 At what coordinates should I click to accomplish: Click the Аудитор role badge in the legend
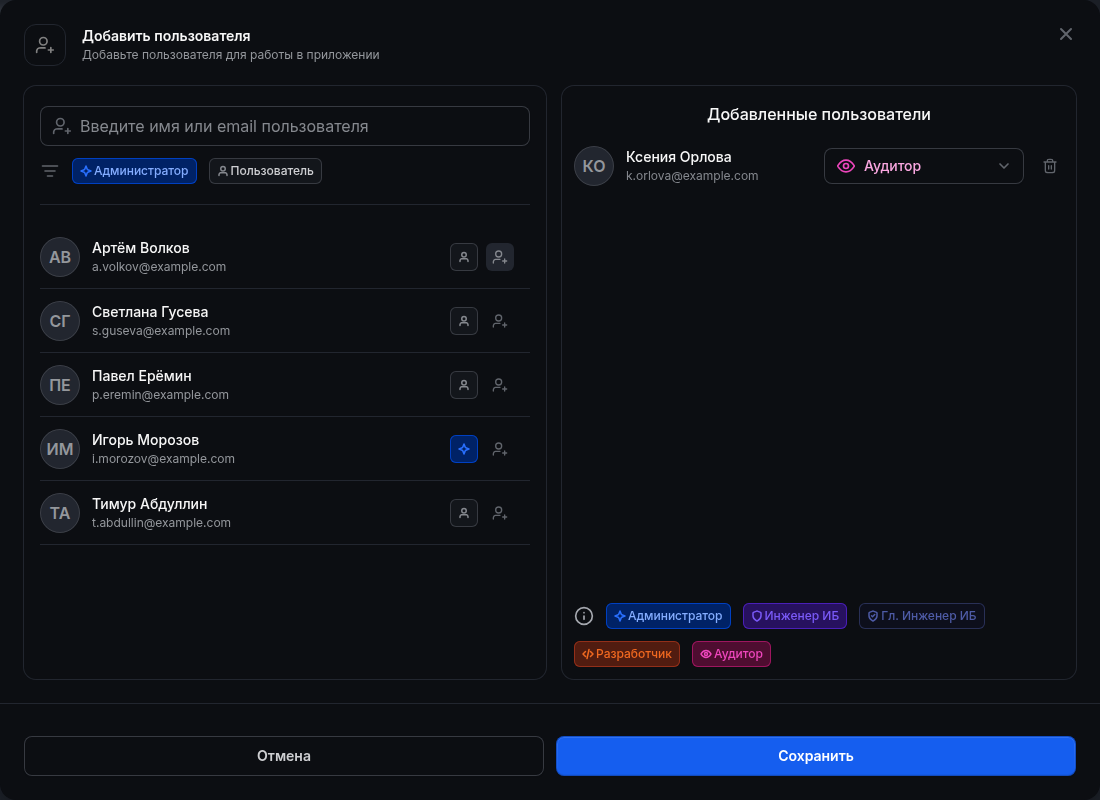point(731,654)
